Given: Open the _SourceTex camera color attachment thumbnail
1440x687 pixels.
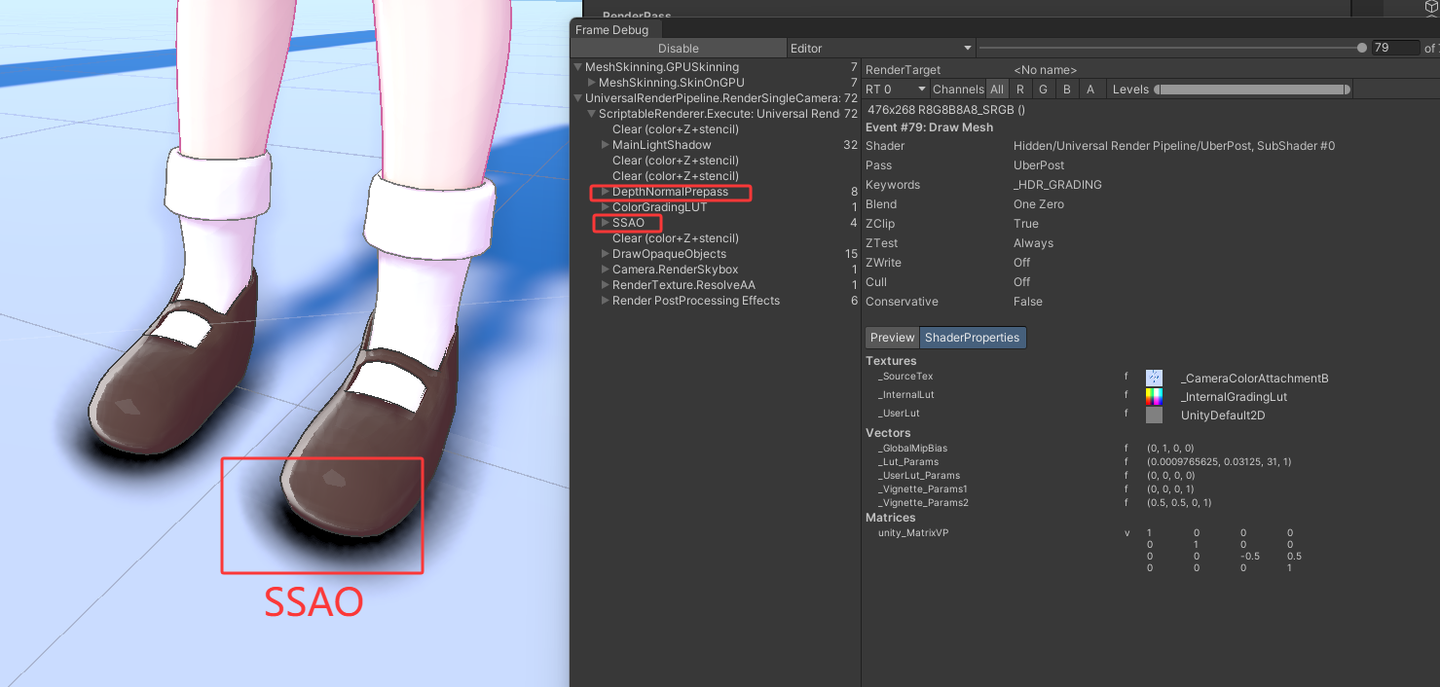Looking at the screenshot, I should click(x=1154, y=377).
